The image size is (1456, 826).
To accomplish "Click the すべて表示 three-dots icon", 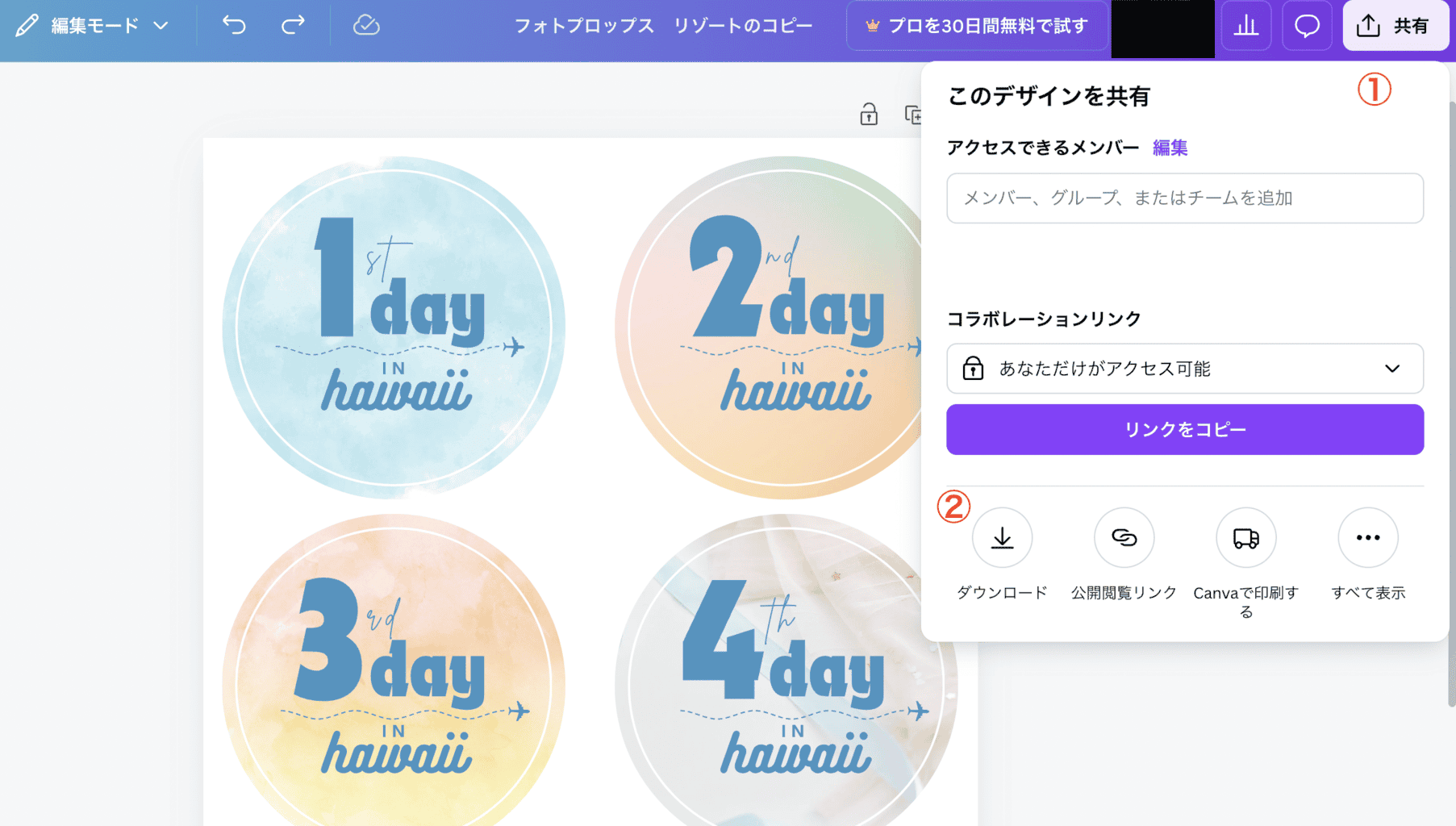I will [x=1368, y=537].
